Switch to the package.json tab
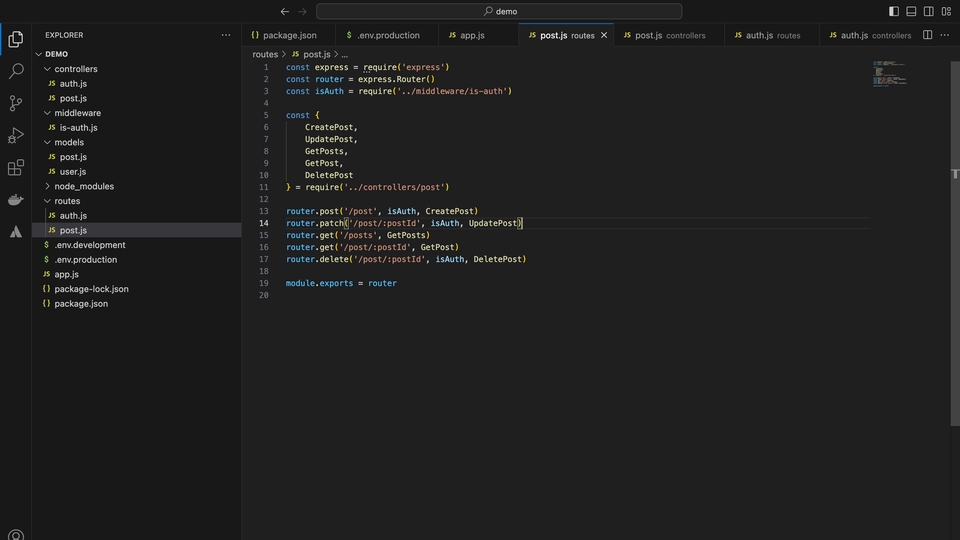The height and width of the screenshot is (540, 960). tap(289, 35)
